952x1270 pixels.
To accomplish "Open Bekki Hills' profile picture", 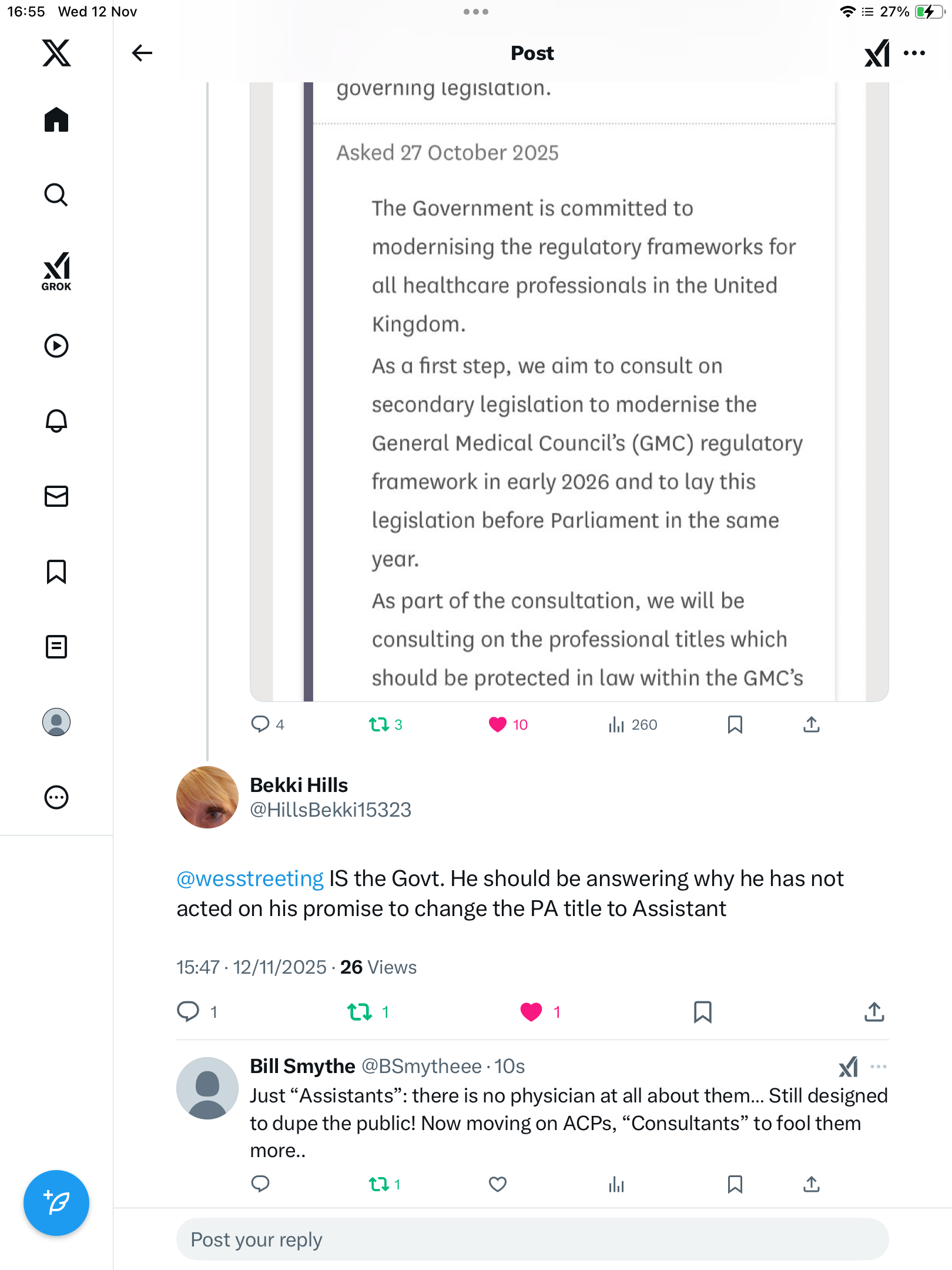I will click(x=207, y=797).
